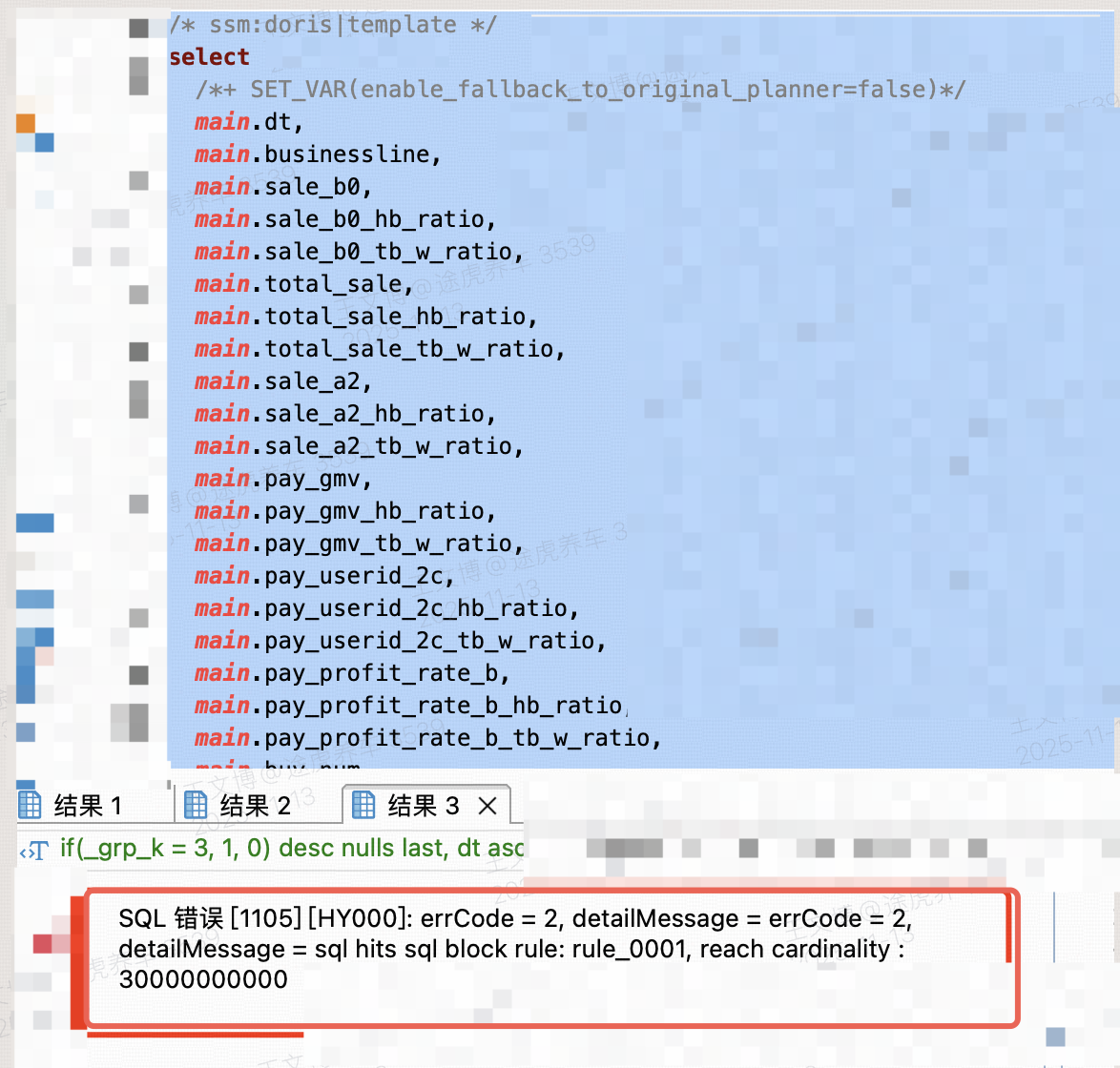Place cursor on main.businessline line
This screenshot has width=1120, height=1068.
[317, 154]
